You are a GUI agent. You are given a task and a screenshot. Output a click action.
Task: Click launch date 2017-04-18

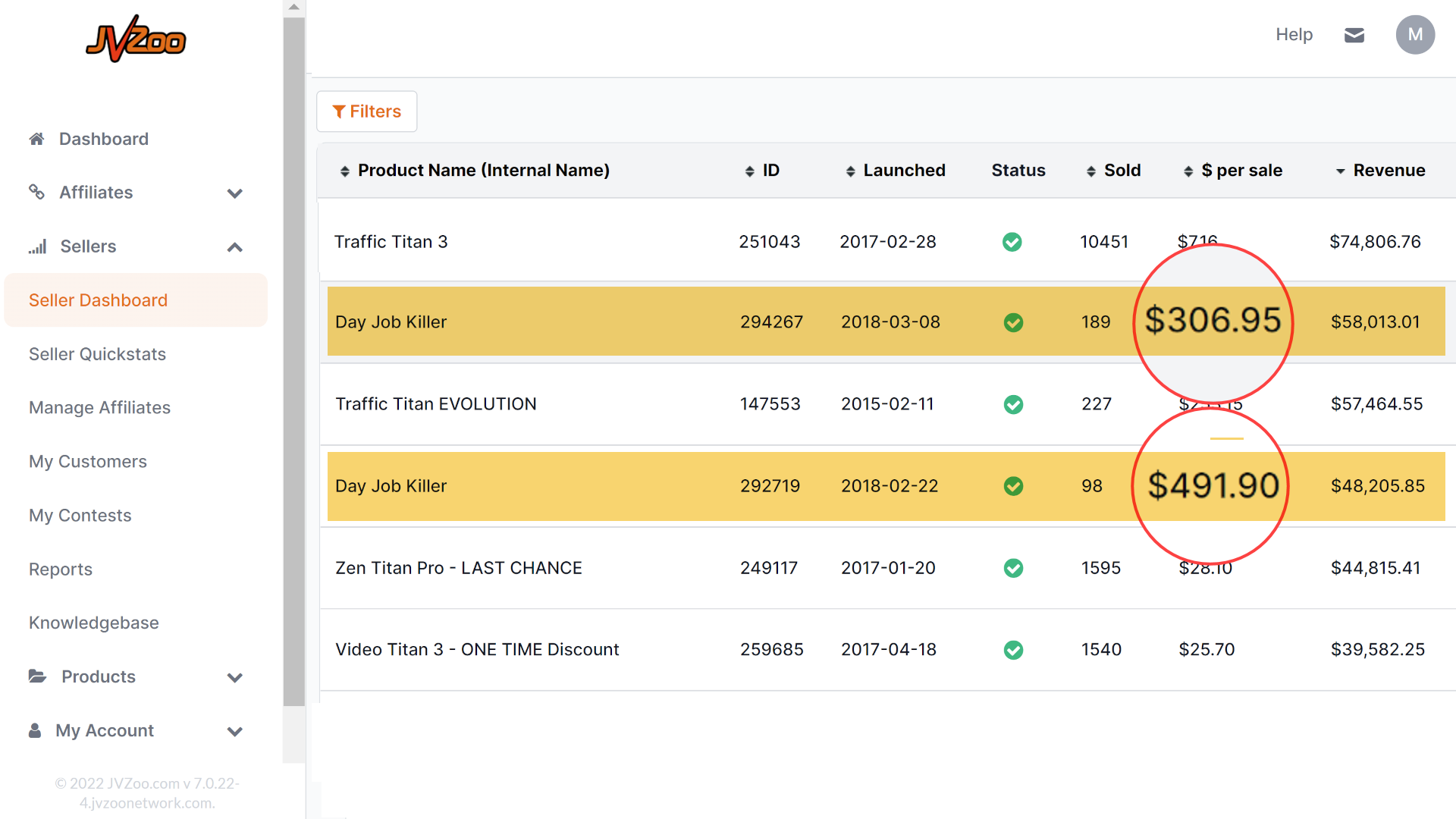[889, 650]
